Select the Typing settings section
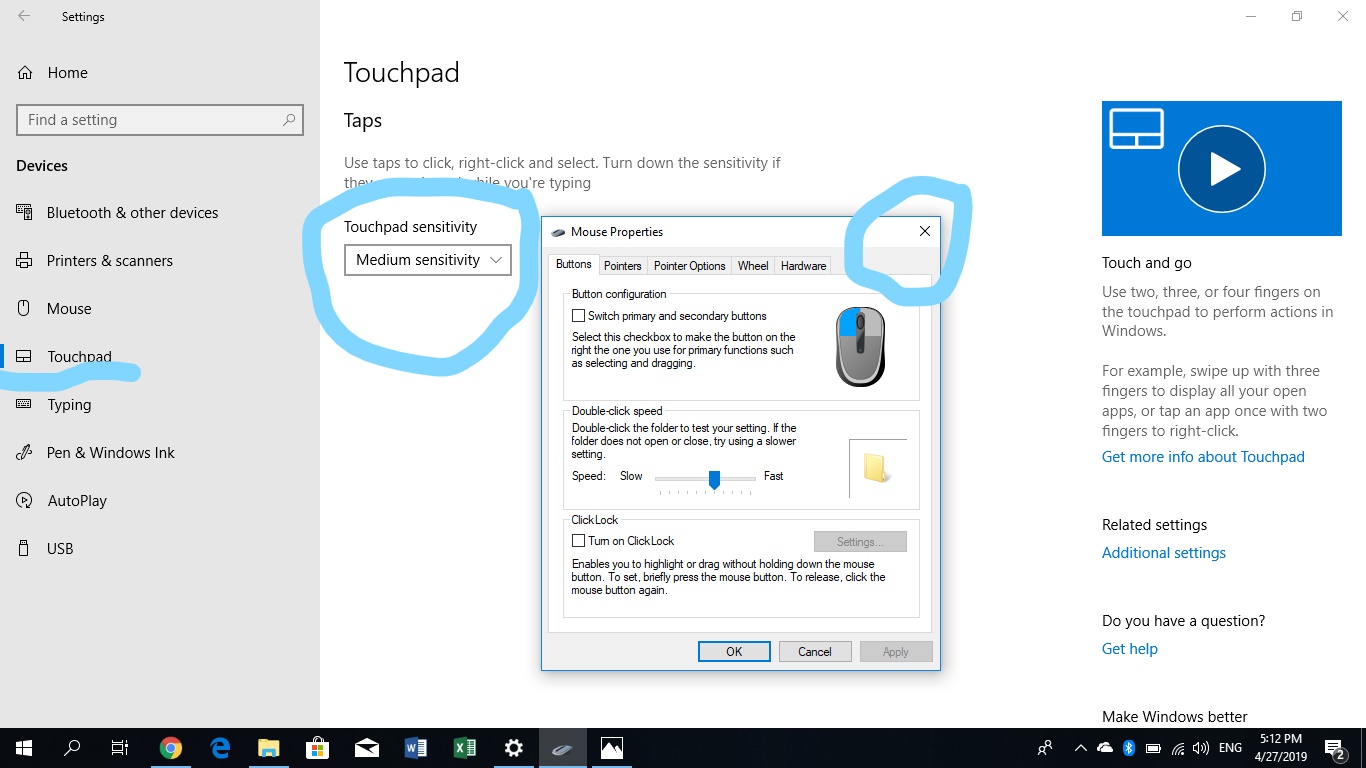 click(69, 404)
